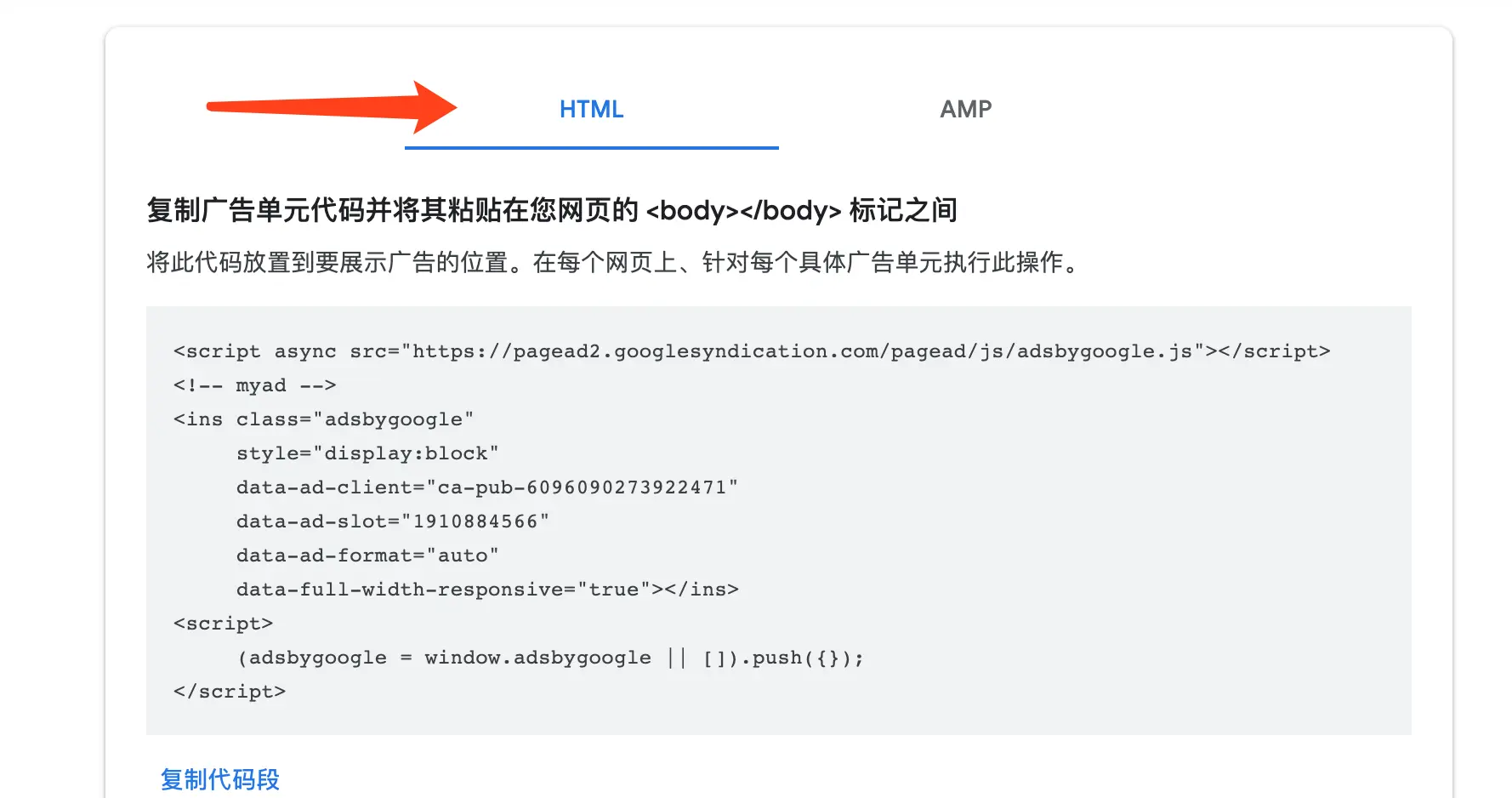Click the script async src code line

pos(752,351)
